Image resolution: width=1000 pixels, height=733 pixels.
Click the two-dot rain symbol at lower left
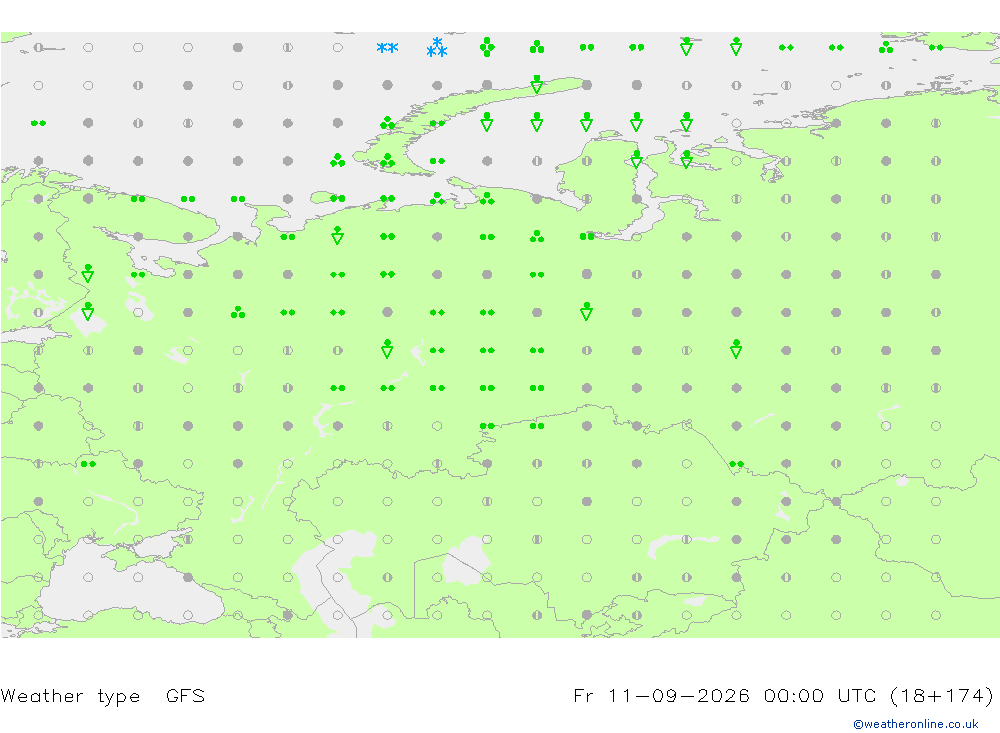coord(88,464)
